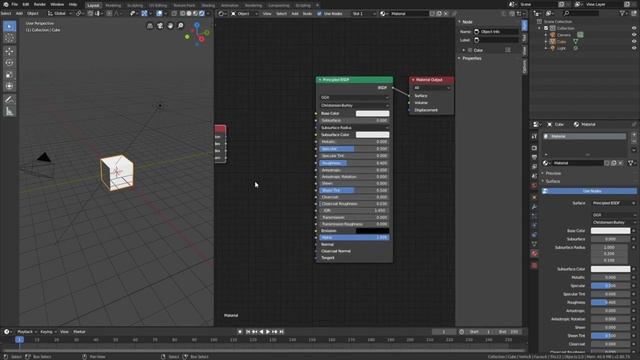Open the timeline Playback menu
This screenshot has width=640, height=360.
tap(27, 332)
